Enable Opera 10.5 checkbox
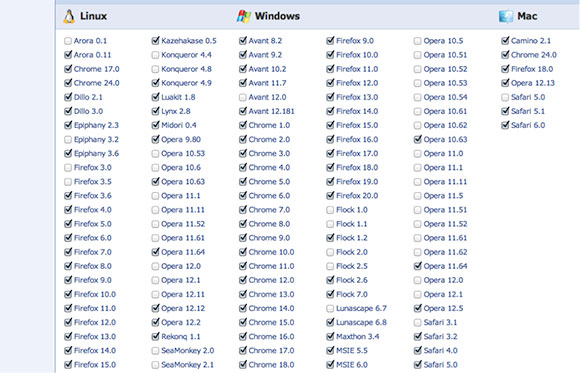580x373 pixels. coord(418,41)
